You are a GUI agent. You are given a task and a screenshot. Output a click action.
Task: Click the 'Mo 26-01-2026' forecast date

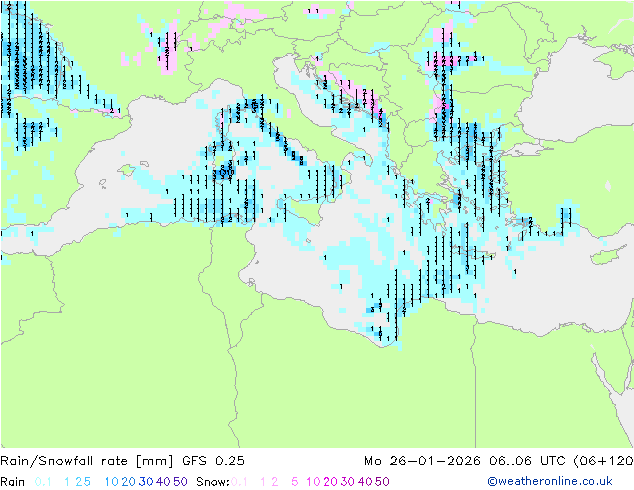422,461
